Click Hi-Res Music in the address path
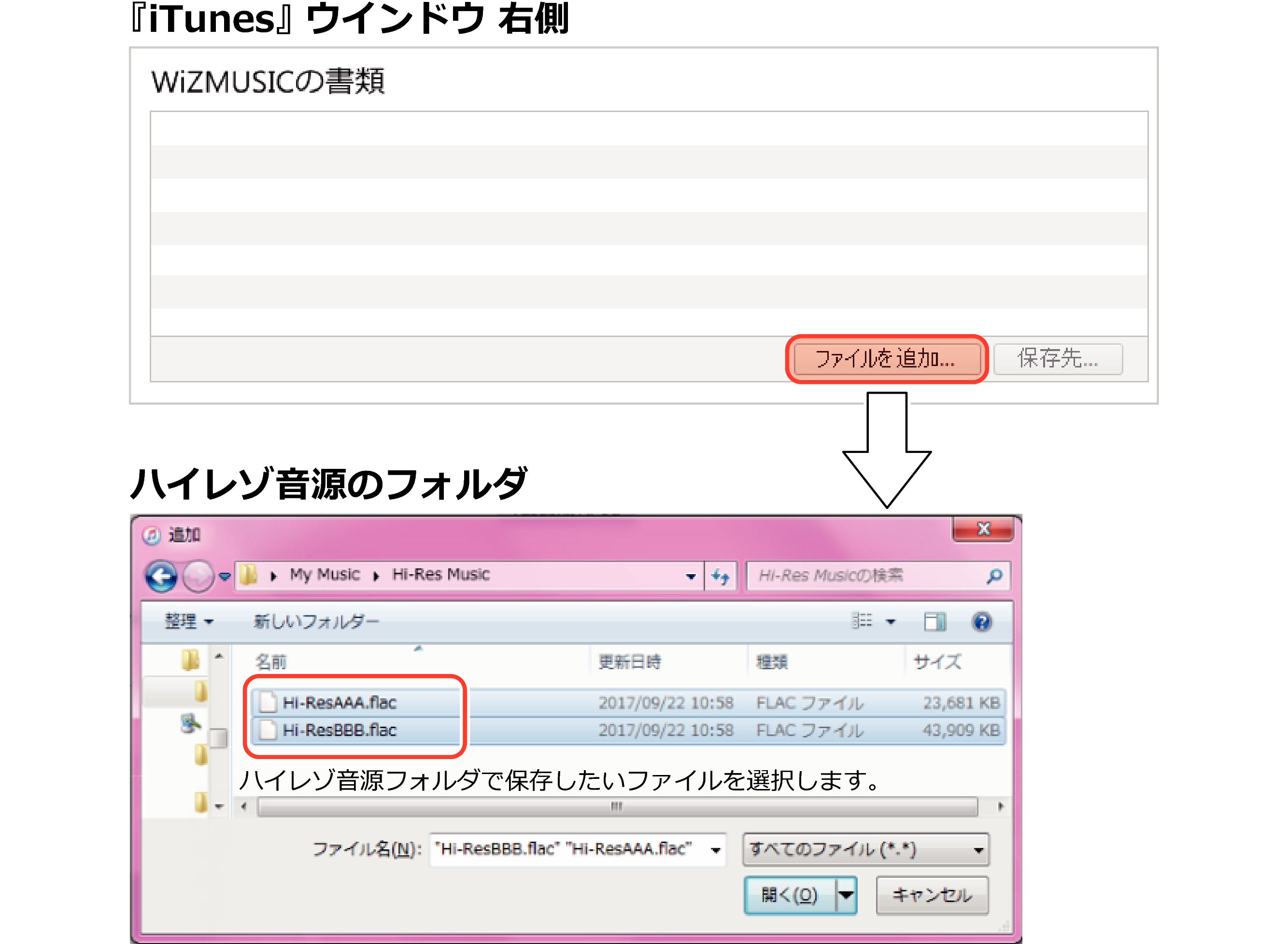 440,574
